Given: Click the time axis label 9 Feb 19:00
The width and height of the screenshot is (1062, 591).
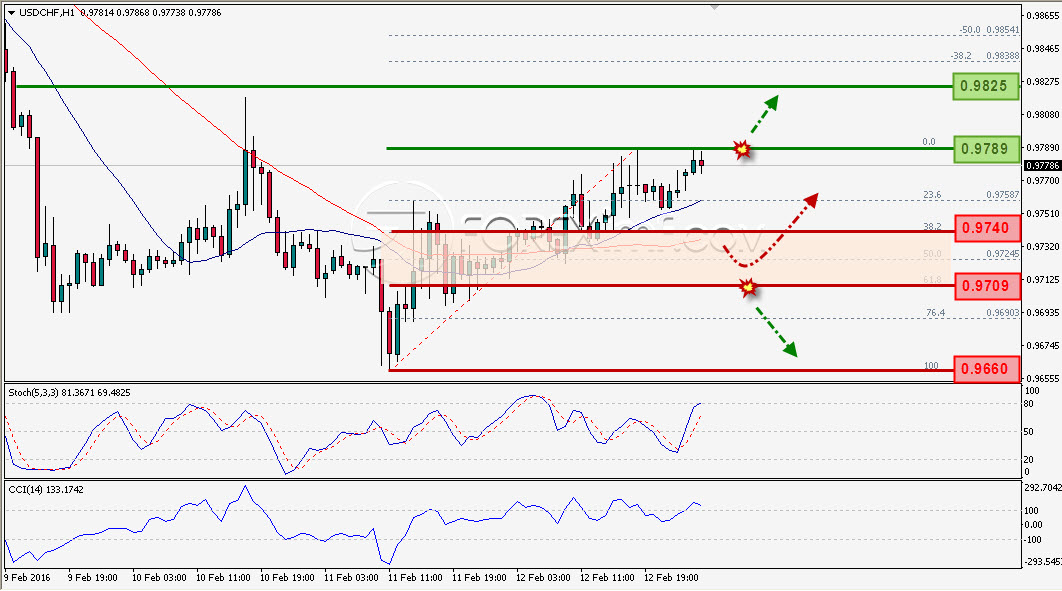Looking at the screenshot, I should point(93,578).
